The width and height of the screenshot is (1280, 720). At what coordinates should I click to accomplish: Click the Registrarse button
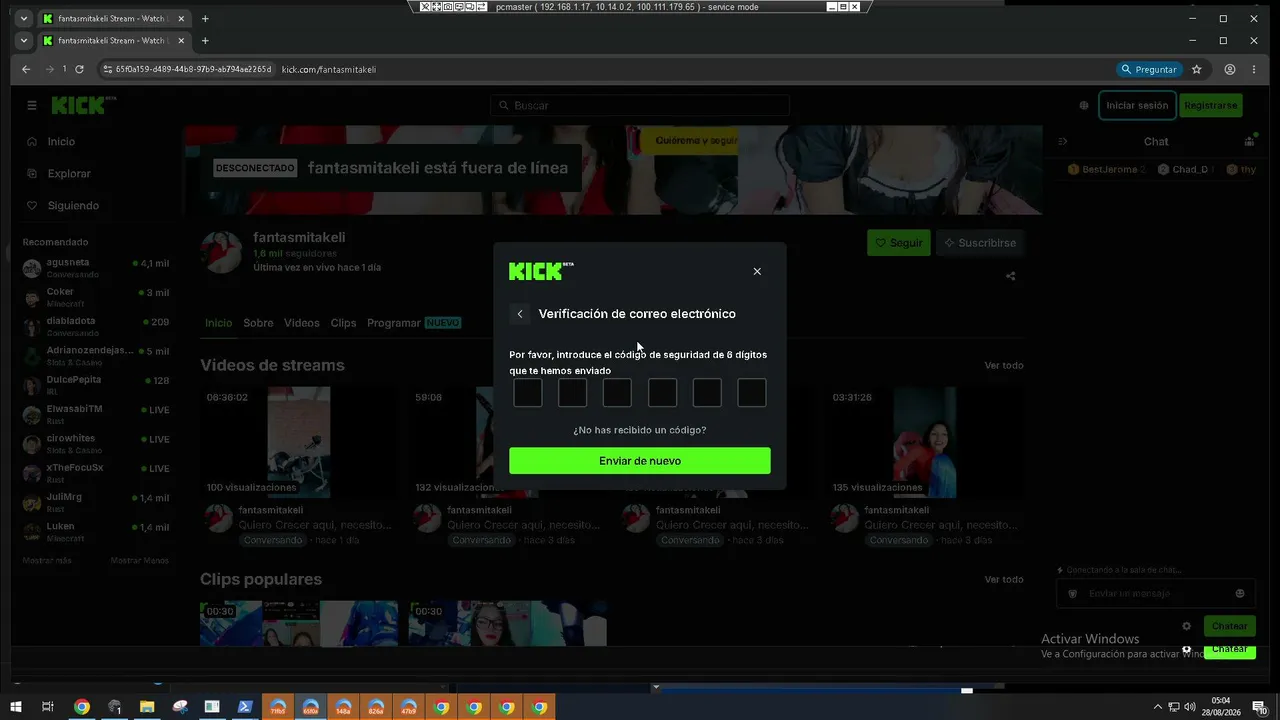point(1211,105)
